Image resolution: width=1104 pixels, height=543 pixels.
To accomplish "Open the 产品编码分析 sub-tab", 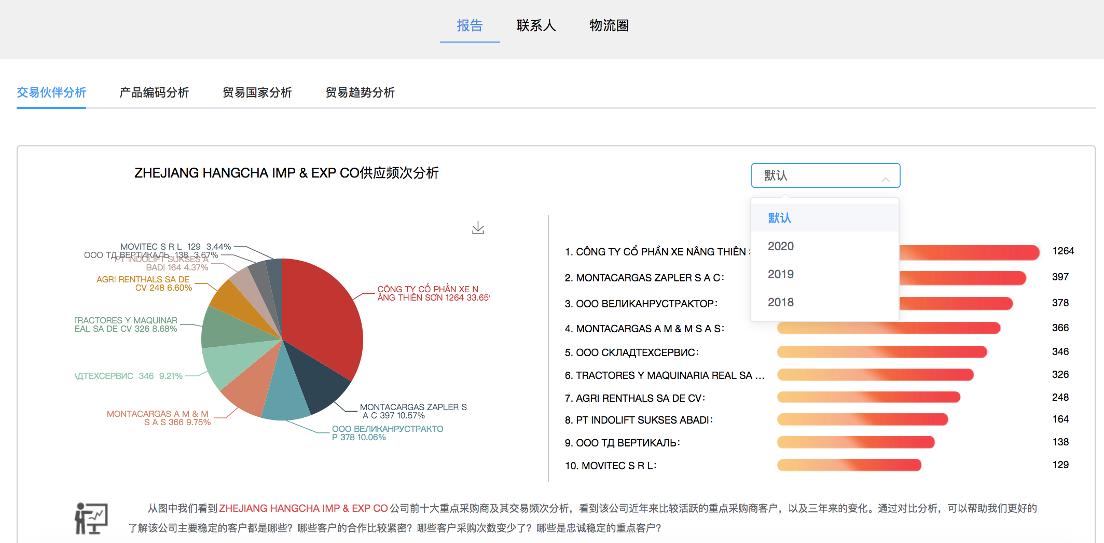I will (154, 92).
